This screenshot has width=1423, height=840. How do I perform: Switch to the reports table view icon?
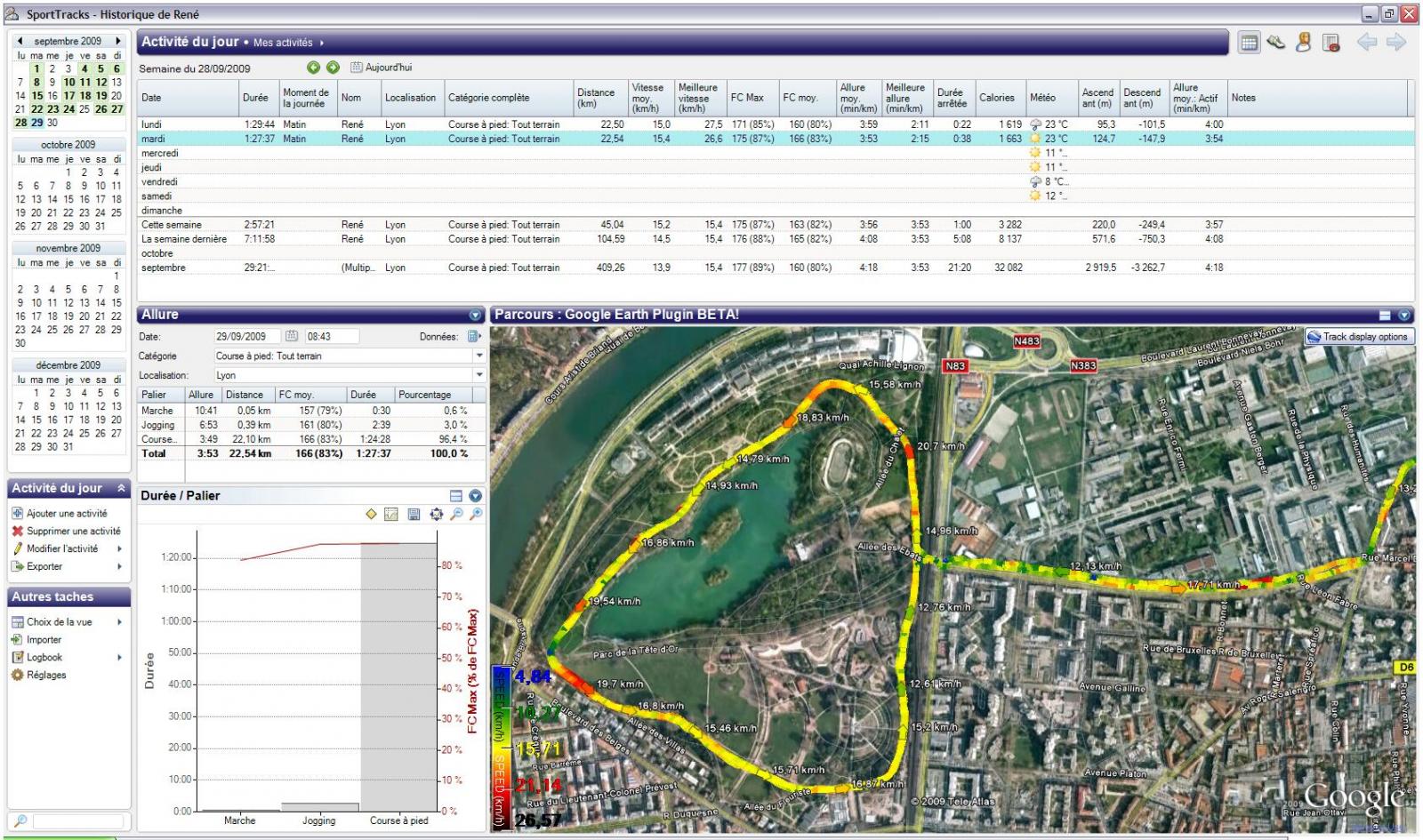pyautogui.click(x=1249, y=43)
